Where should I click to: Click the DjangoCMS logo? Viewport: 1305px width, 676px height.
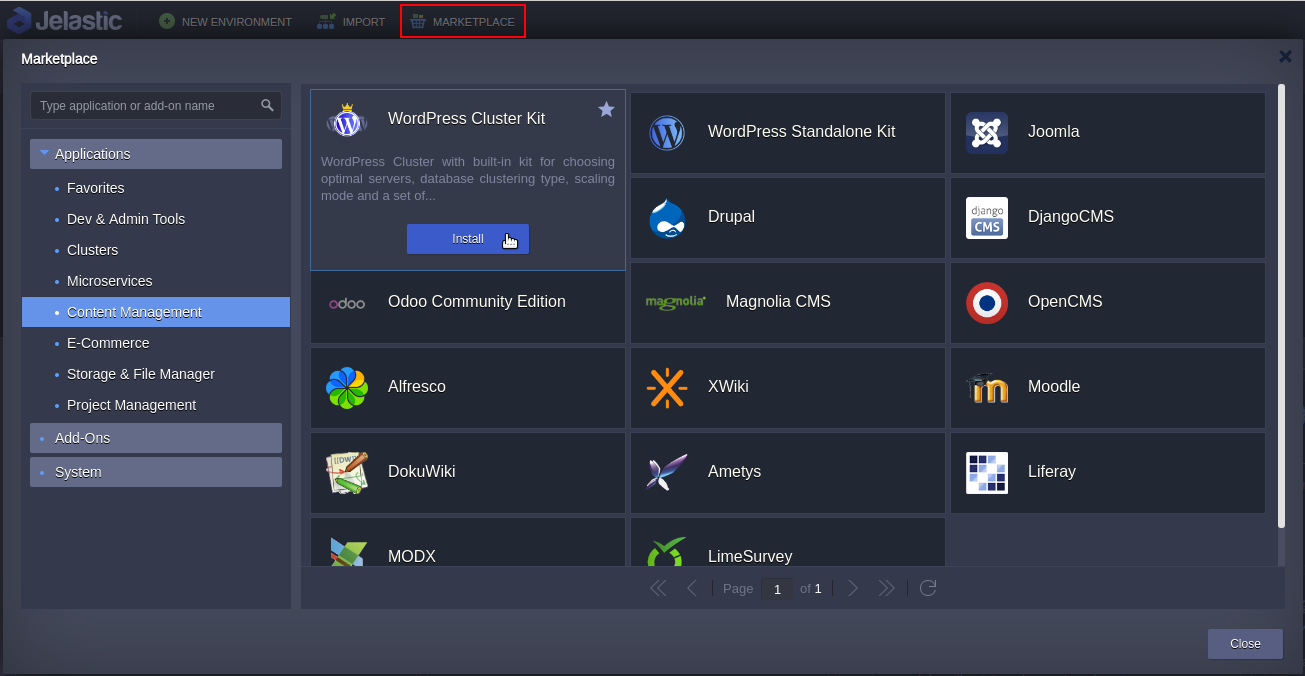pyautogui.click(x=987, y=217)
